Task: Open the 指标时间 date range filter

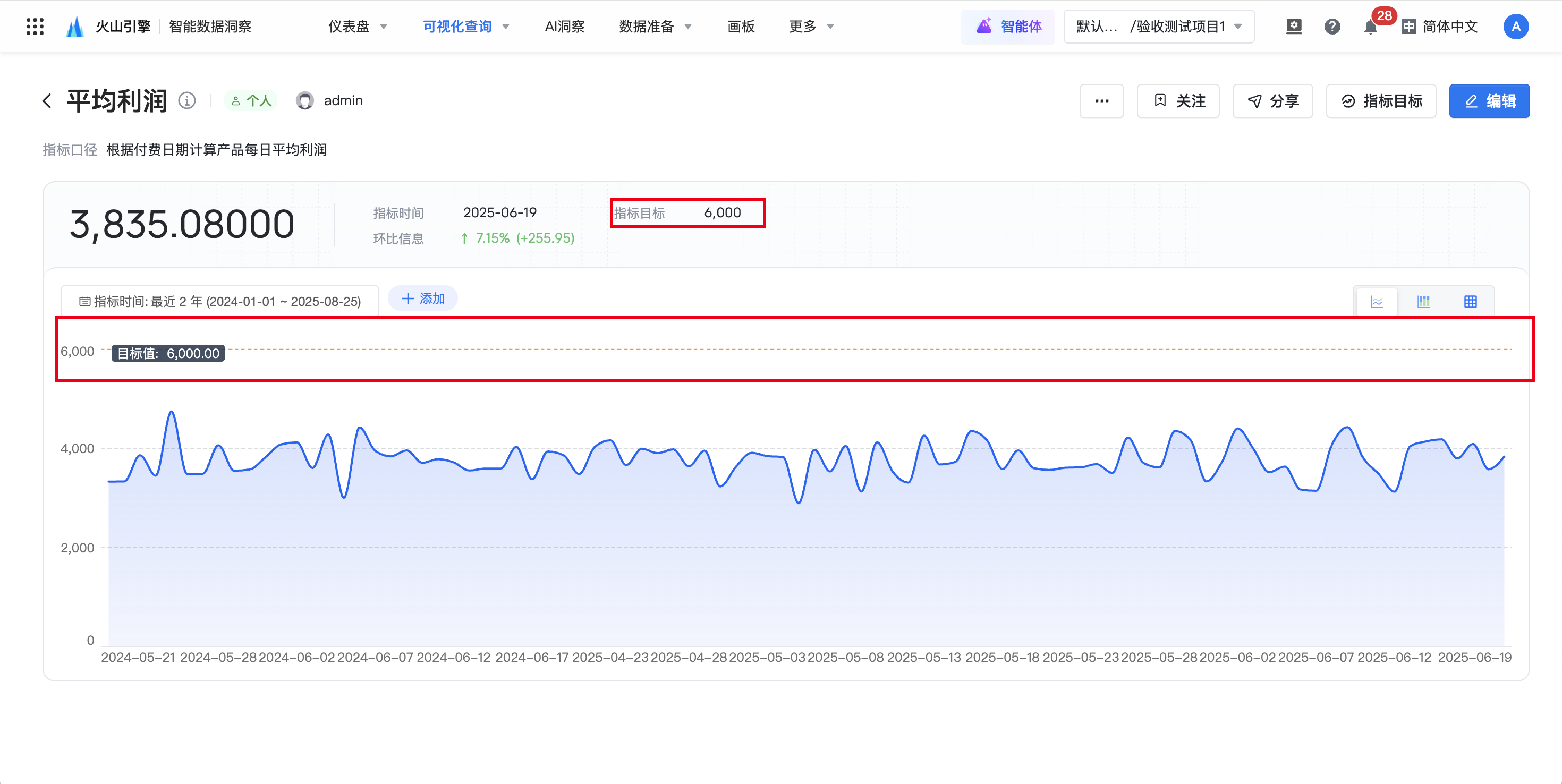Action: click(x=219, y=301)
